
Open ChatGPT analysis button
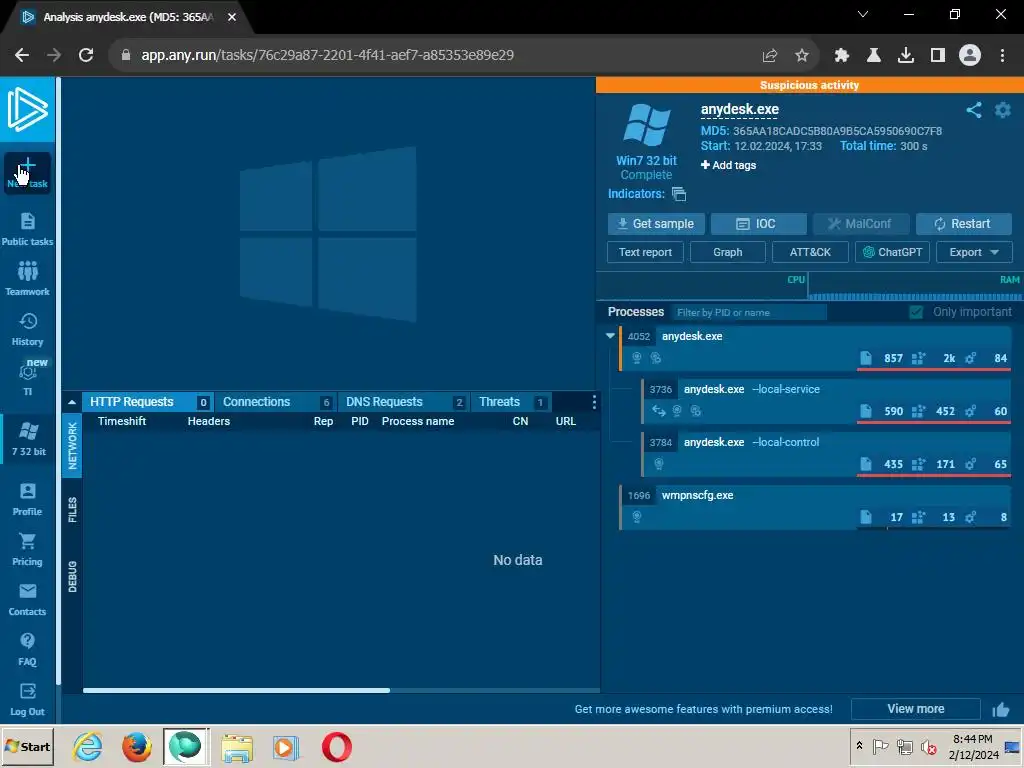(892, 252)
